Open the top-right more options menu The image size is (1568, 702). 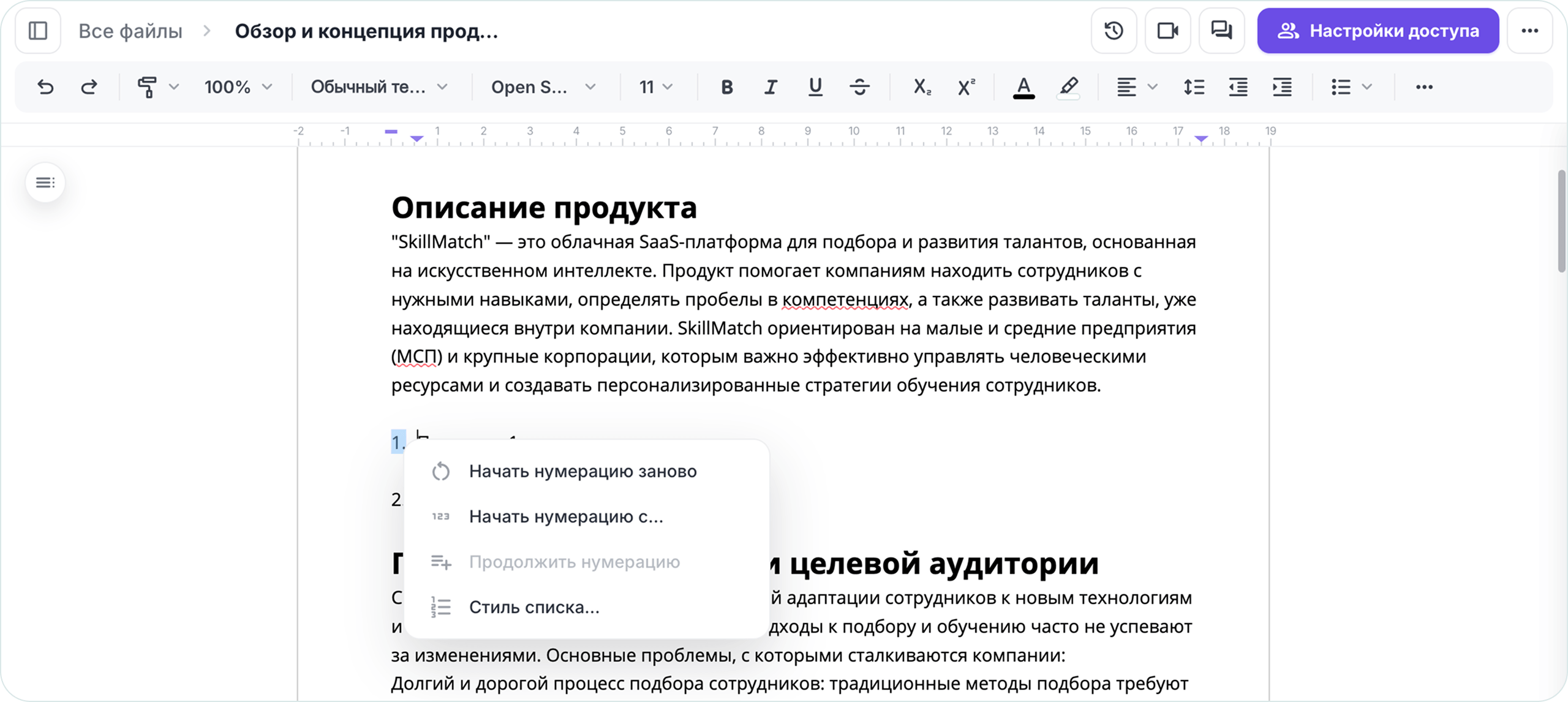point(1529,31)
